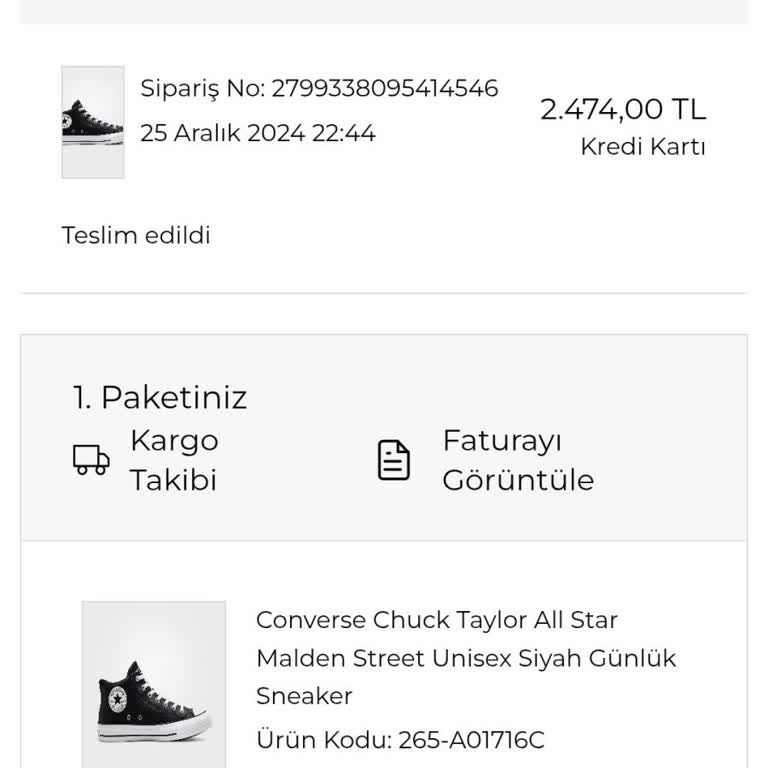The image size is (768, 768).
Task: Click the total price 2.474,00 TL
Action: 622,109
